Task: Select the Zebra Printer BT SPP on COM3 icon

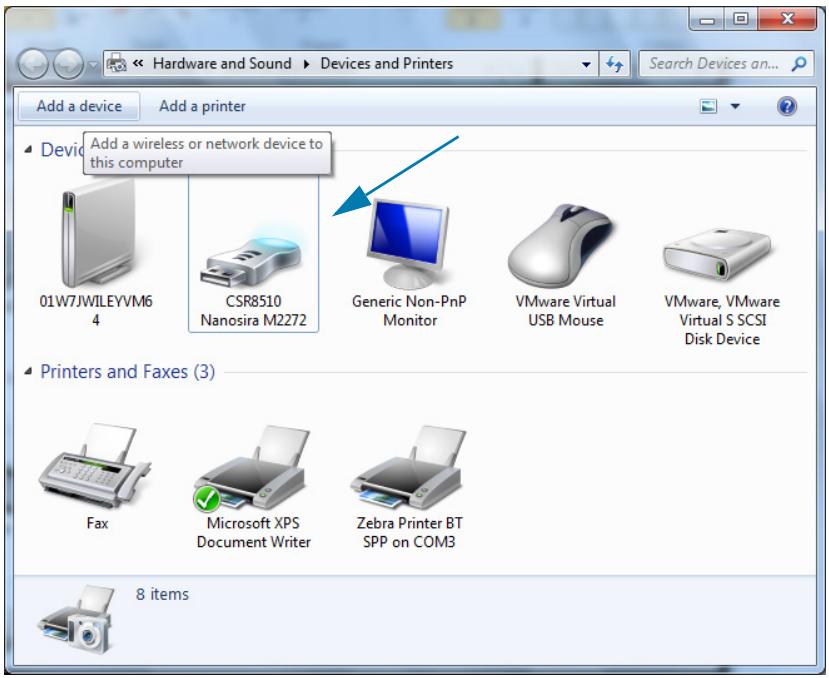Action: (408, 467)
